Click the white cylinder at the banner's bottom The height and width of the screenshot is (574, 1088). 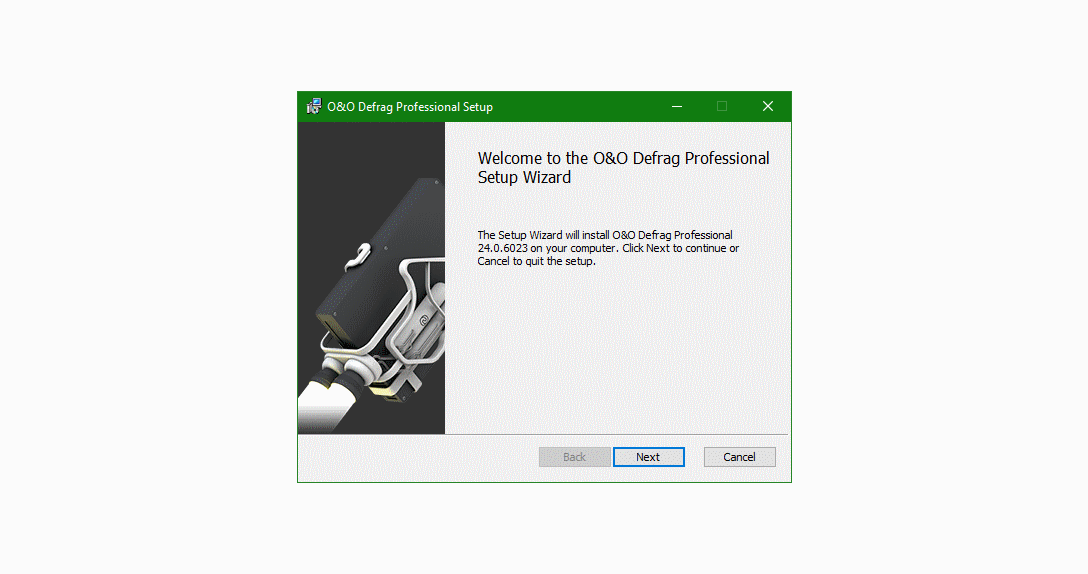tap(328, 404)
